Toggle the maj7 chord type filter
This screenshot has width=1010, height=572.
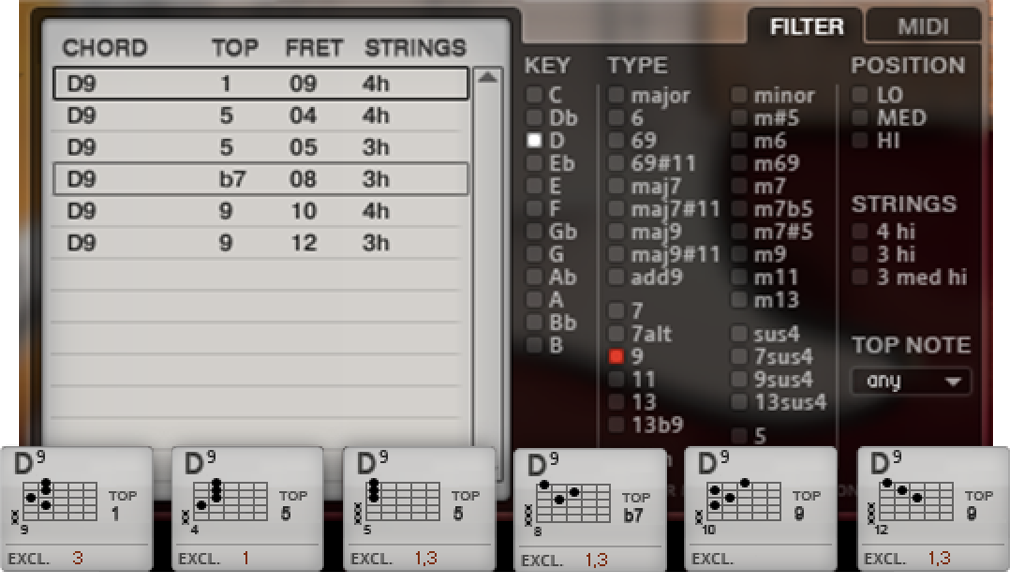617,187
